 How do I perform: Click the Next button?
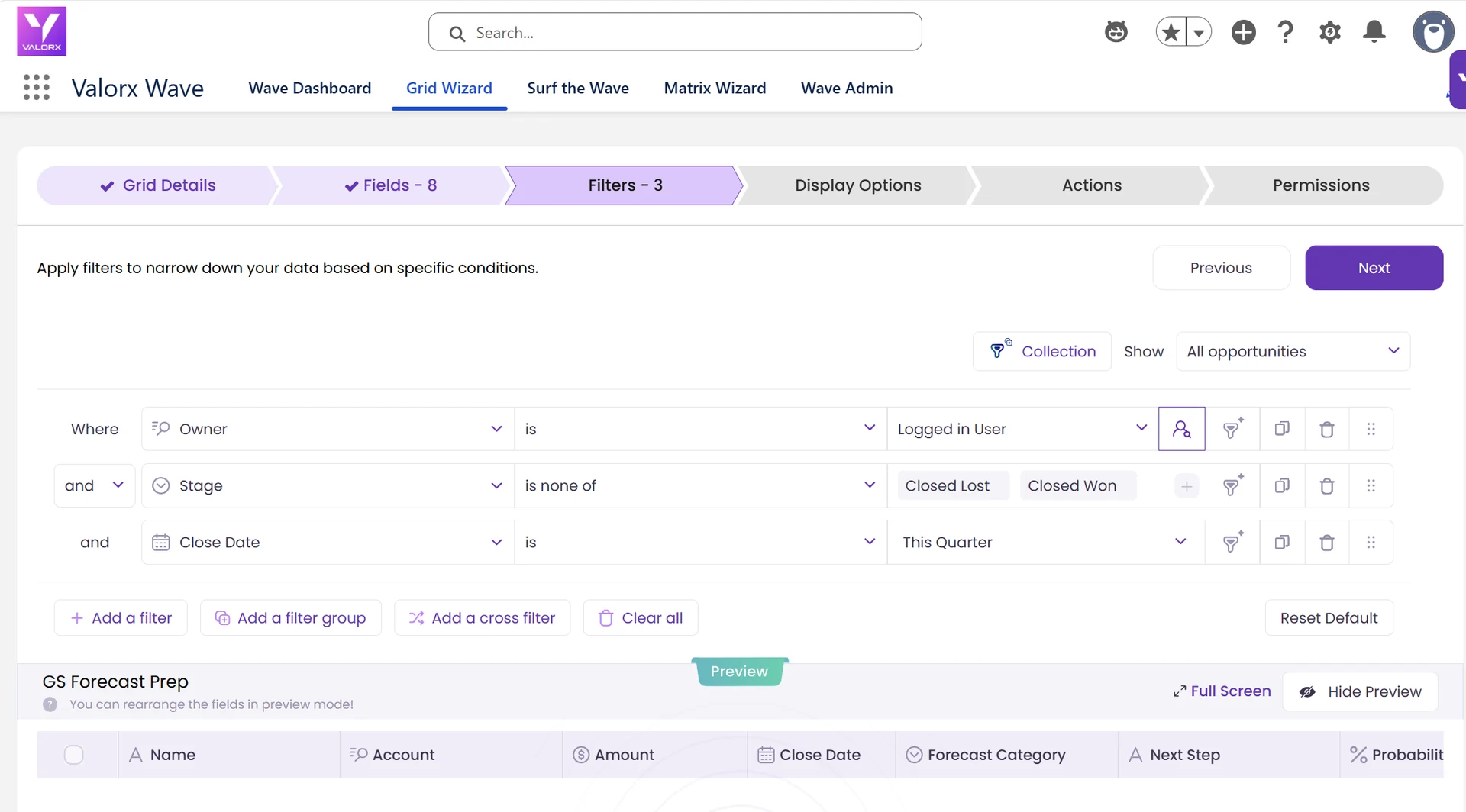click(x=1374, y=268)
